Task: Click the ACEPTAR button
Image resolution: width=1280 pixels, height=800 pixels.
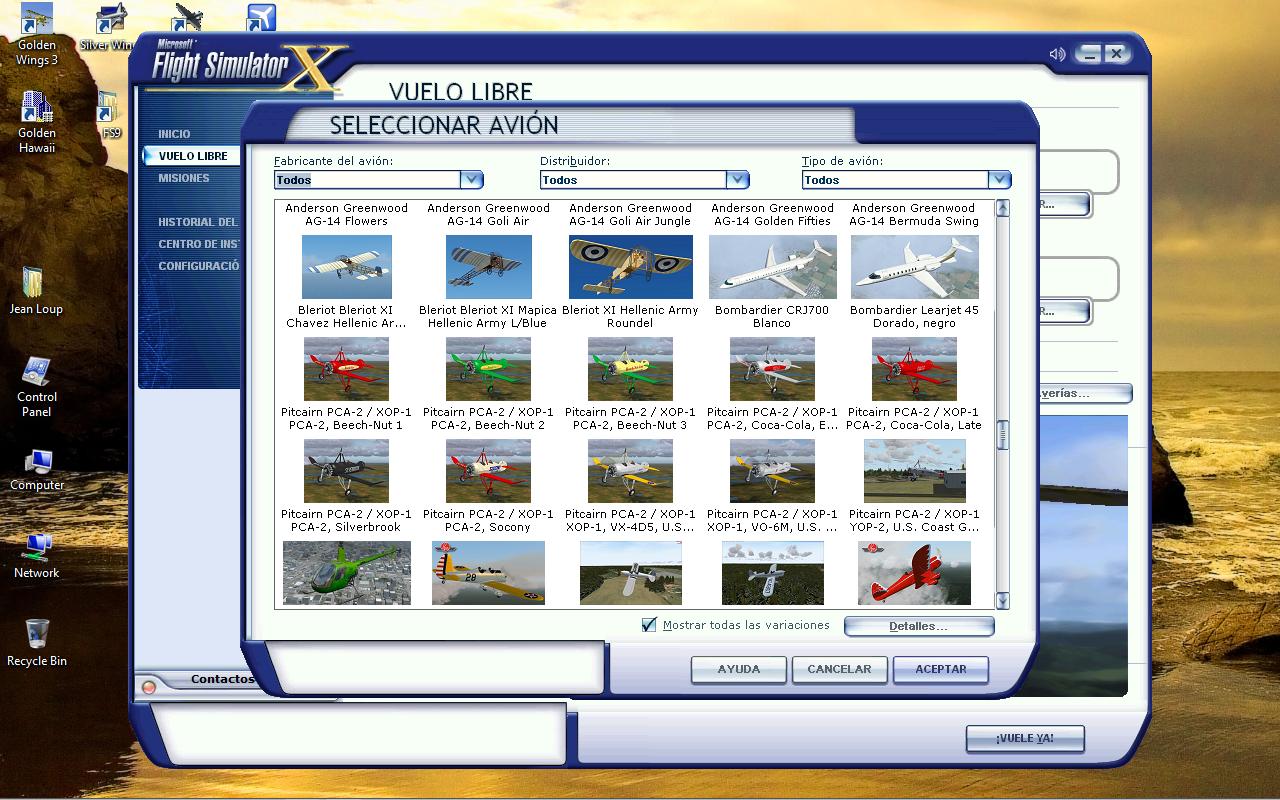Action: [x=941, y=669]
